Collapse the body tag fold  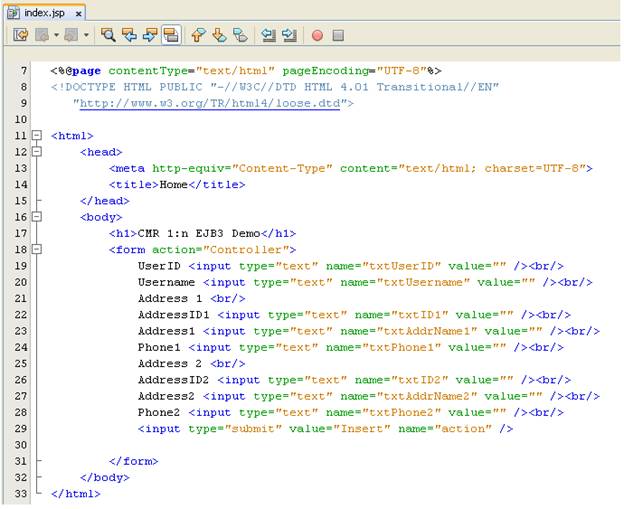[37, 216]
